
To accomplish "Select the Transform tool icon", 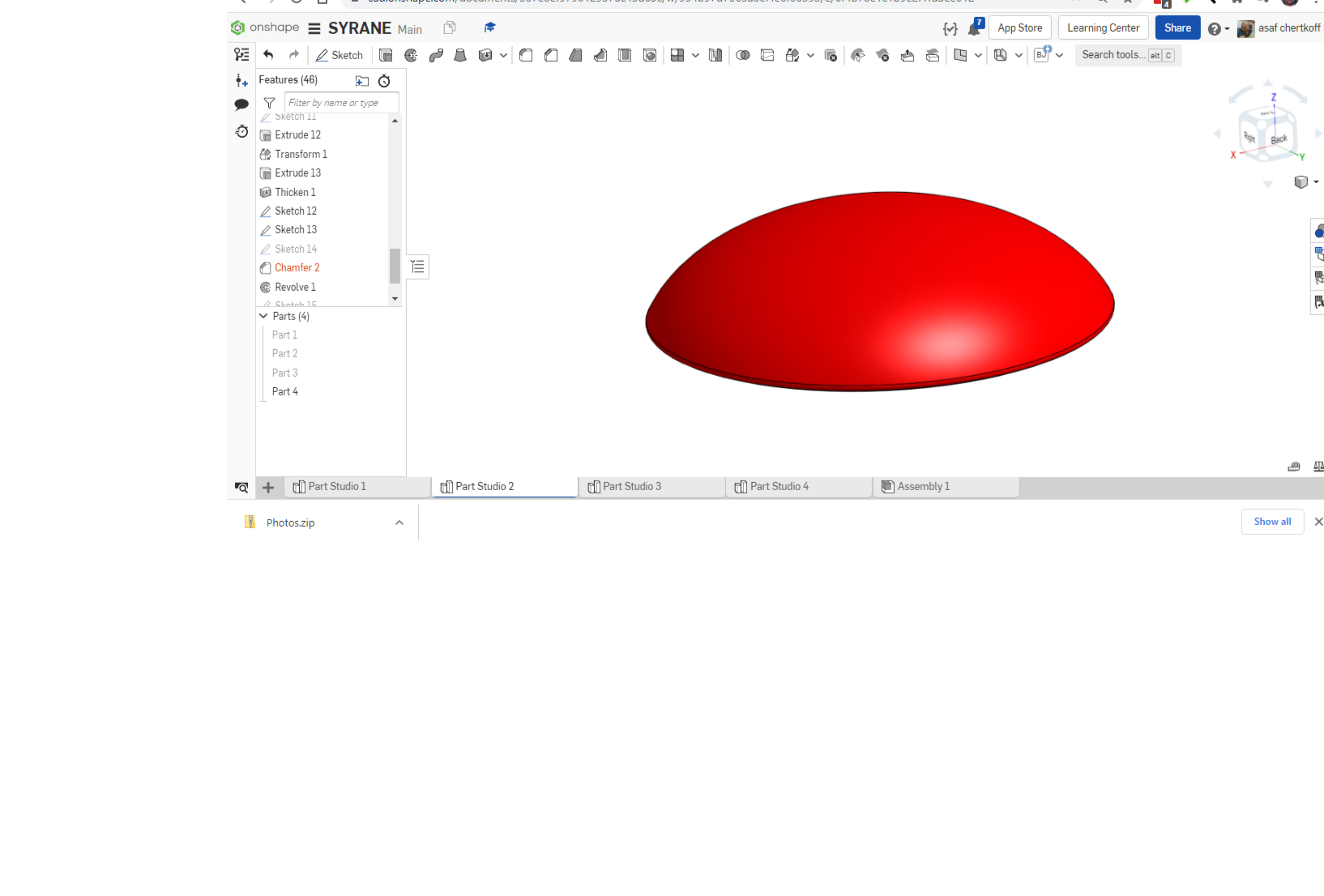I will click(792, 55).
